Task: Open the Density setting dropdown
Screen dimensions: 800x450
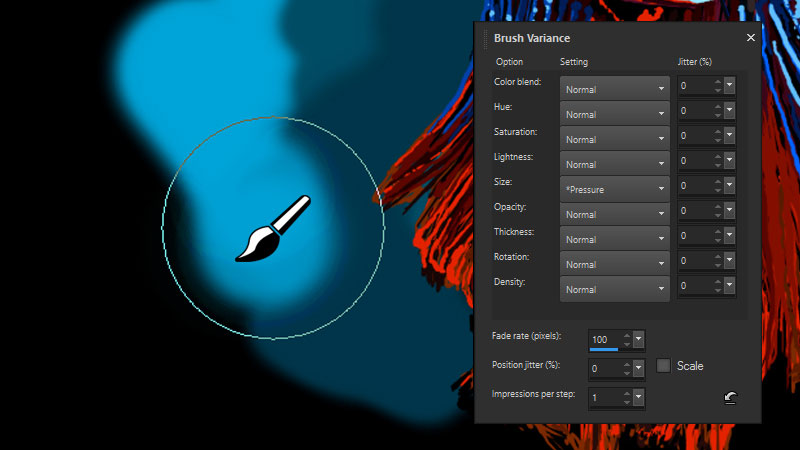Action: click(x=615, y=289)
